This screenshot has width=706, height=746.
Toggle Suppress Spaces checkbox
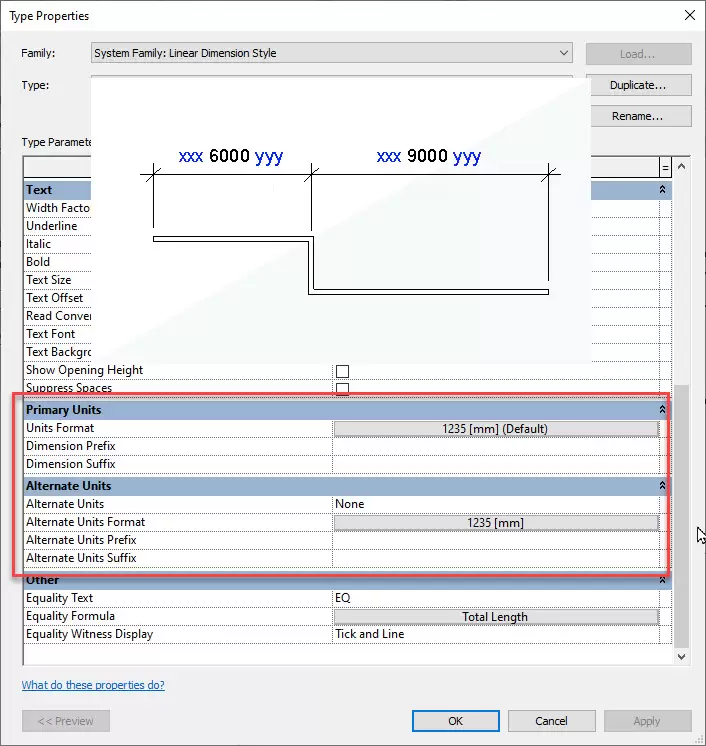click(x=342, y=388)
